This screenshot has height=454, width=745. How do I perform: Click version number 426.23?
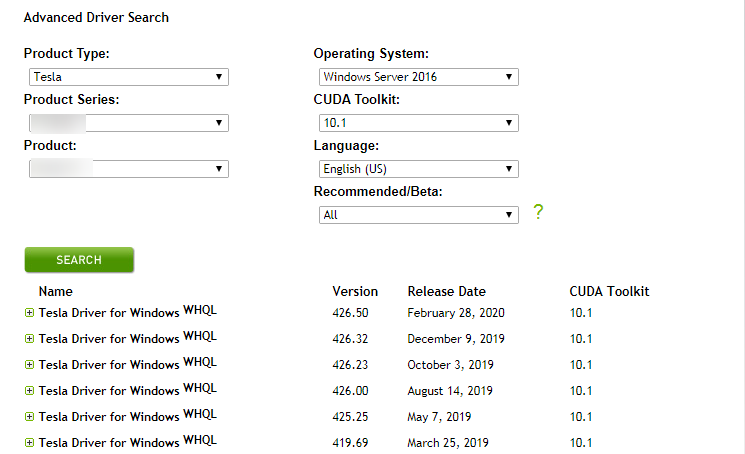pyautogui.click(x=350, y=365)
